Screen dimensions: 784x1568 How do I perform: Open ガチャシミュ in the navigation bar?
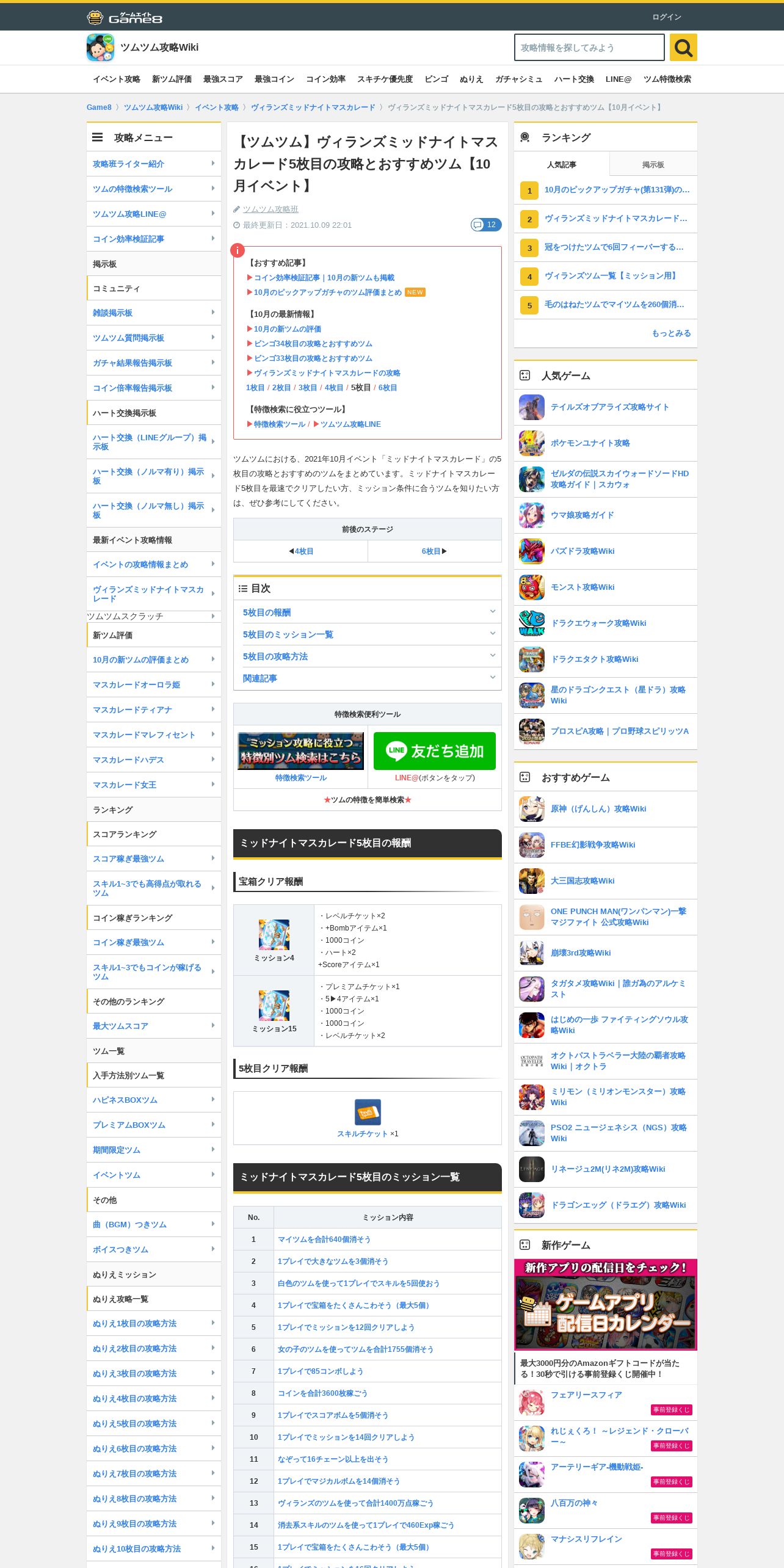[518, 79]
